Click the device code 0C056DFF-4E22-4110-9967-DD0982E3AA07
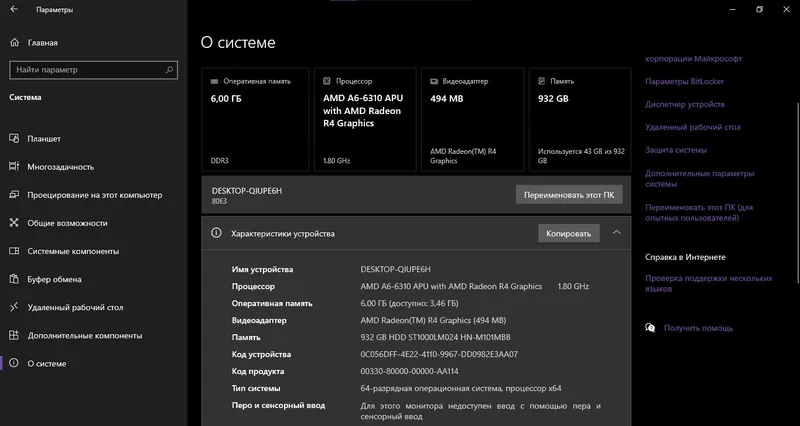This screenshot has width=800, height=426. coord(439,354)
